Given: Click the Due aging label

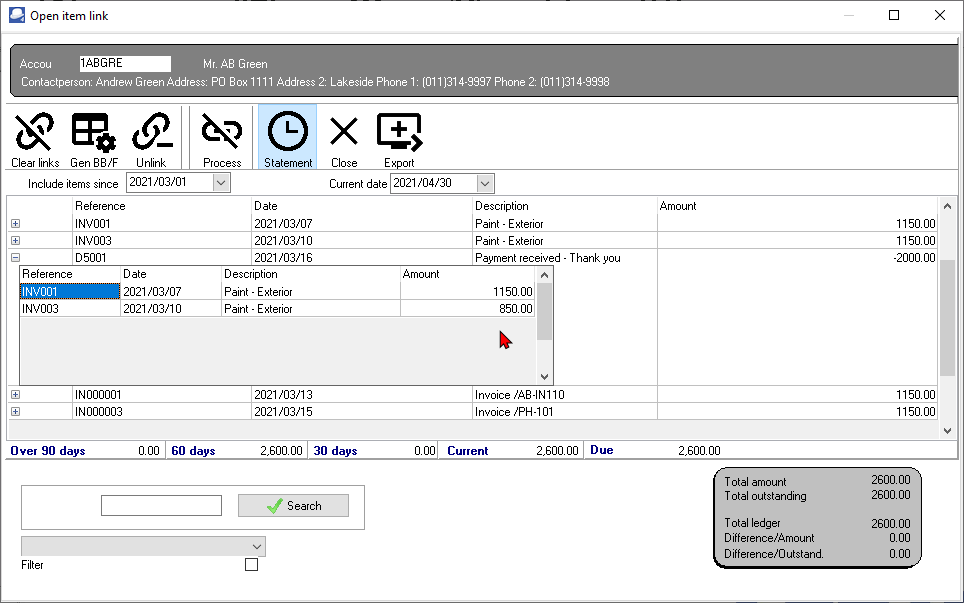Looking at the screenshot, I should [x=601, y=450].
